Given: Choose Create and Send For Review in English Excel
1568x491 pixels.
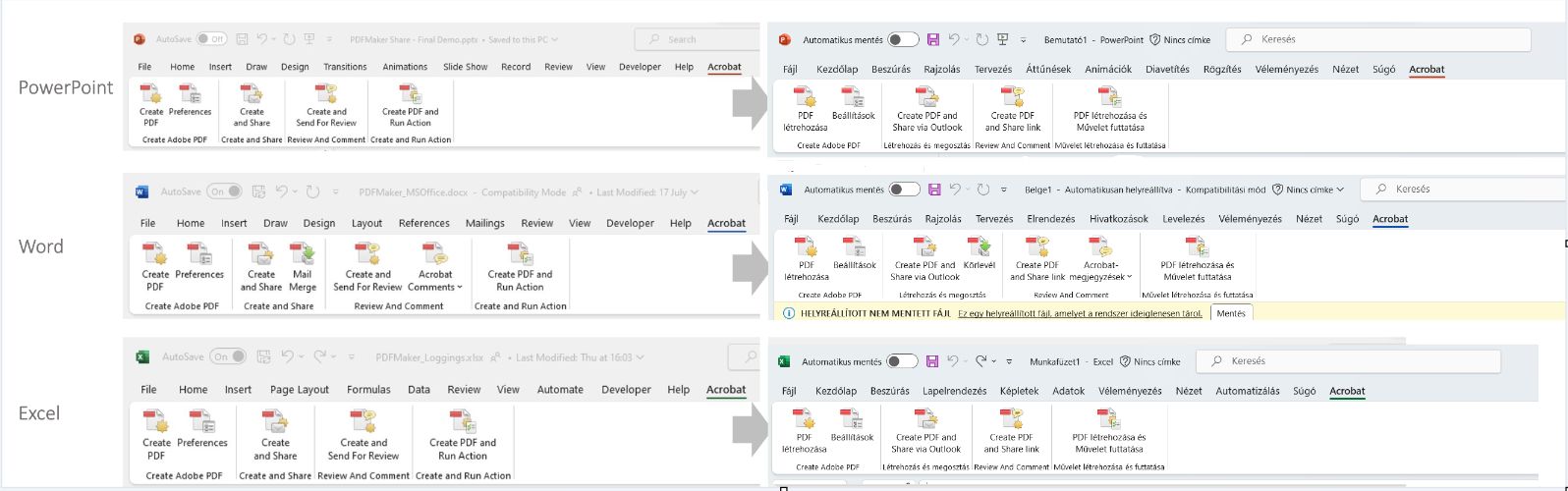Looking at the screenshot, I should tap(364, 435).
